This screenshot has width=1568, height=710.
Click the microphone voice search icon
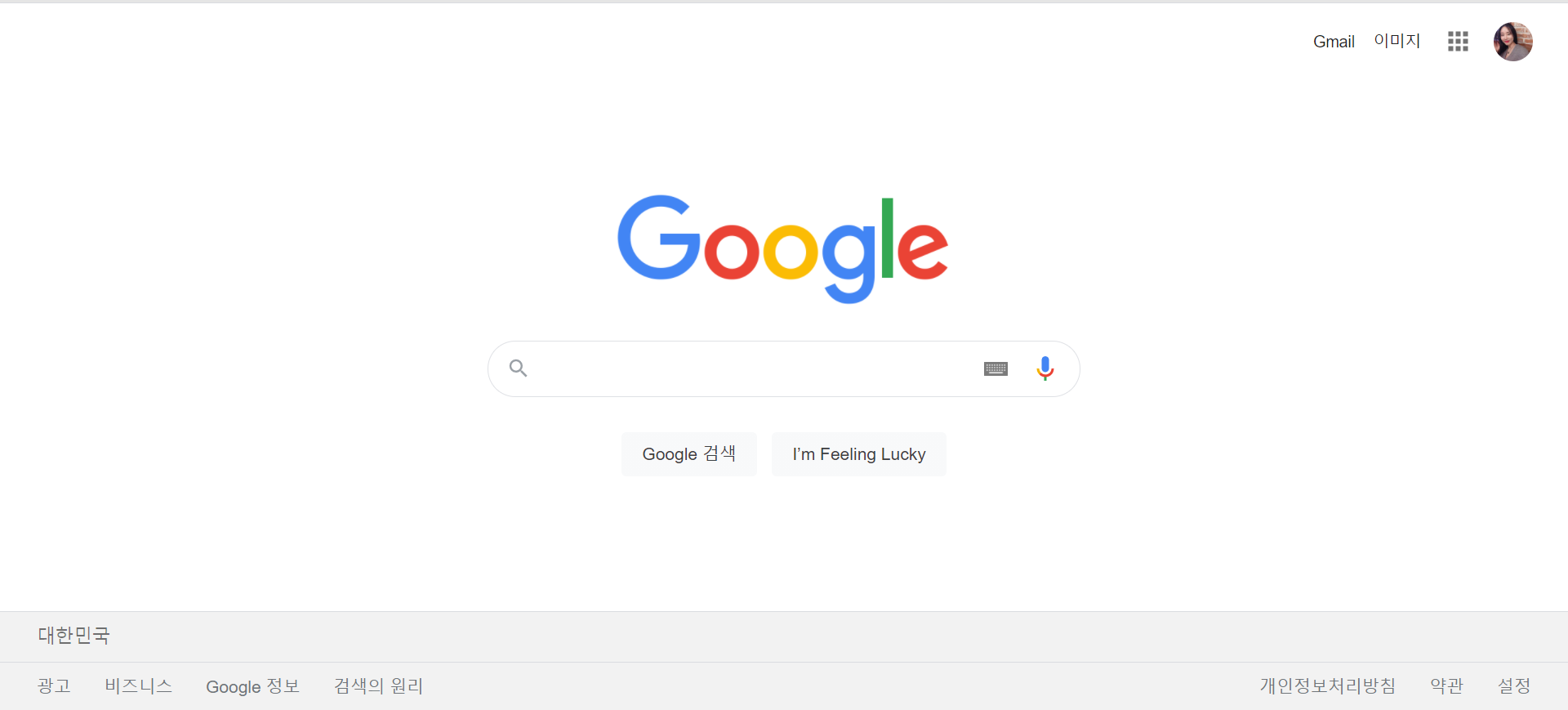click(x=1045, y=368)
